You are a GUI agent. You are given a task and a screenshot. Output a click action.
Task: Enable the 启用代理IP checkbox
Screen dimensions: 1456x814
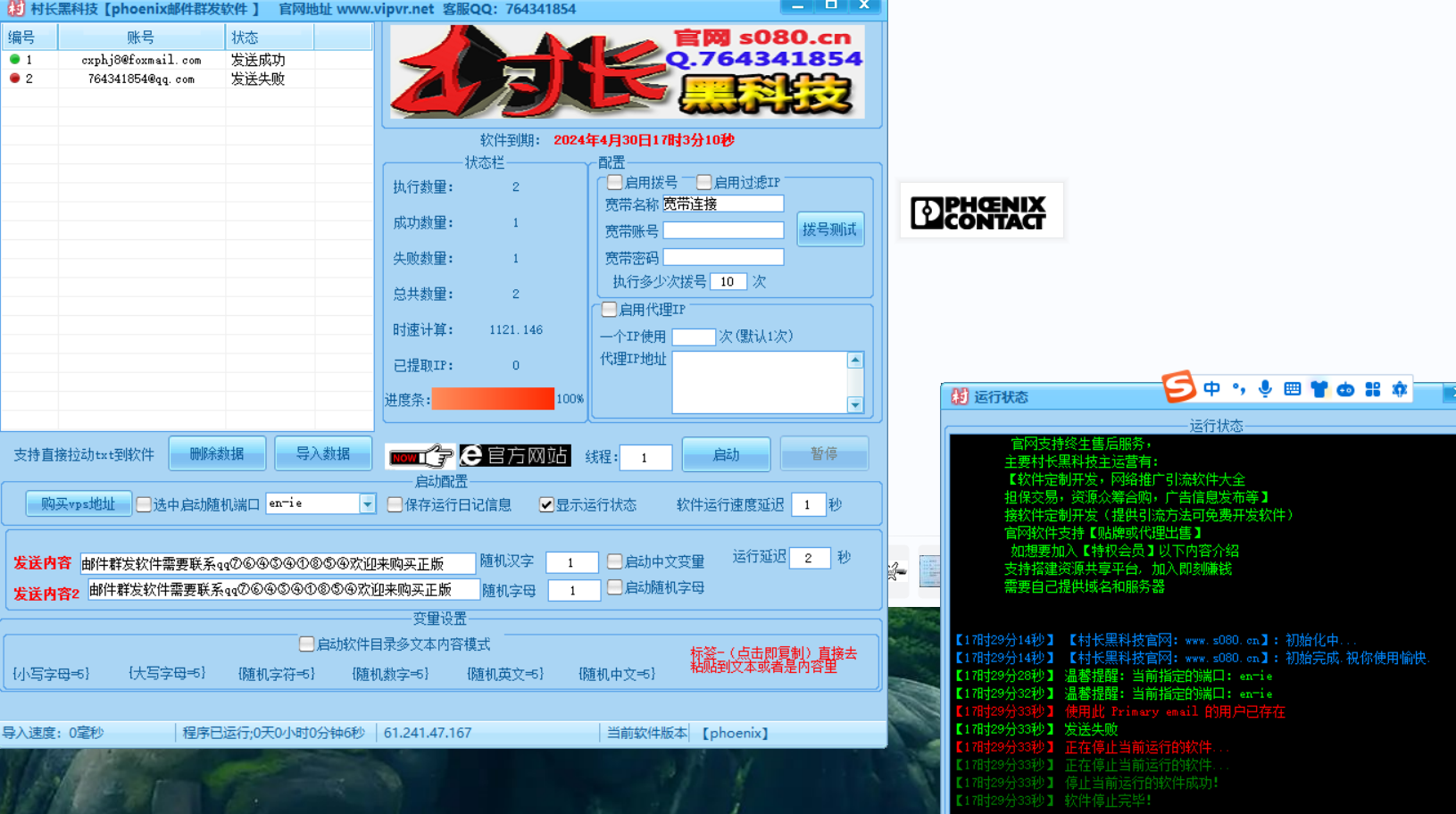point(609,310)
